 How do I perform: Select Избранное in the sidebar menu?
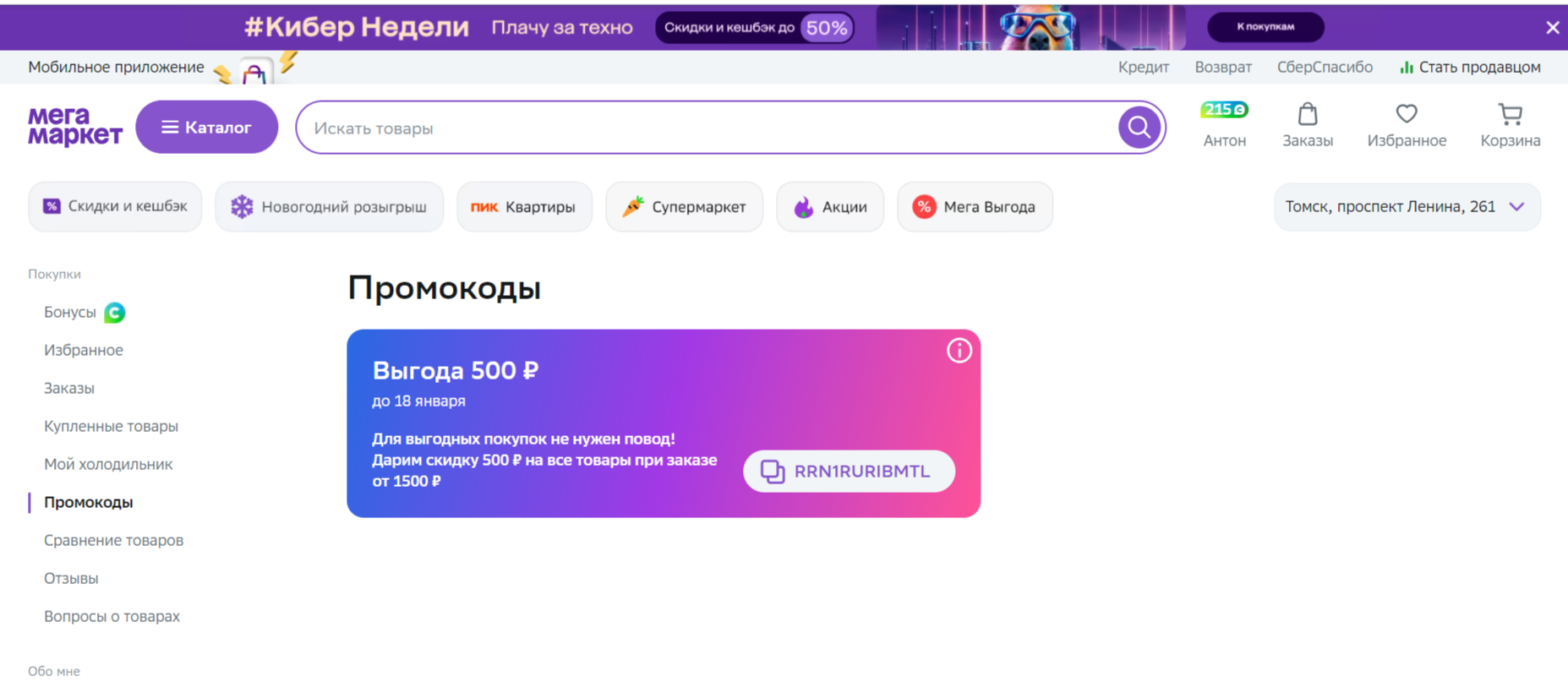(84, 350)
